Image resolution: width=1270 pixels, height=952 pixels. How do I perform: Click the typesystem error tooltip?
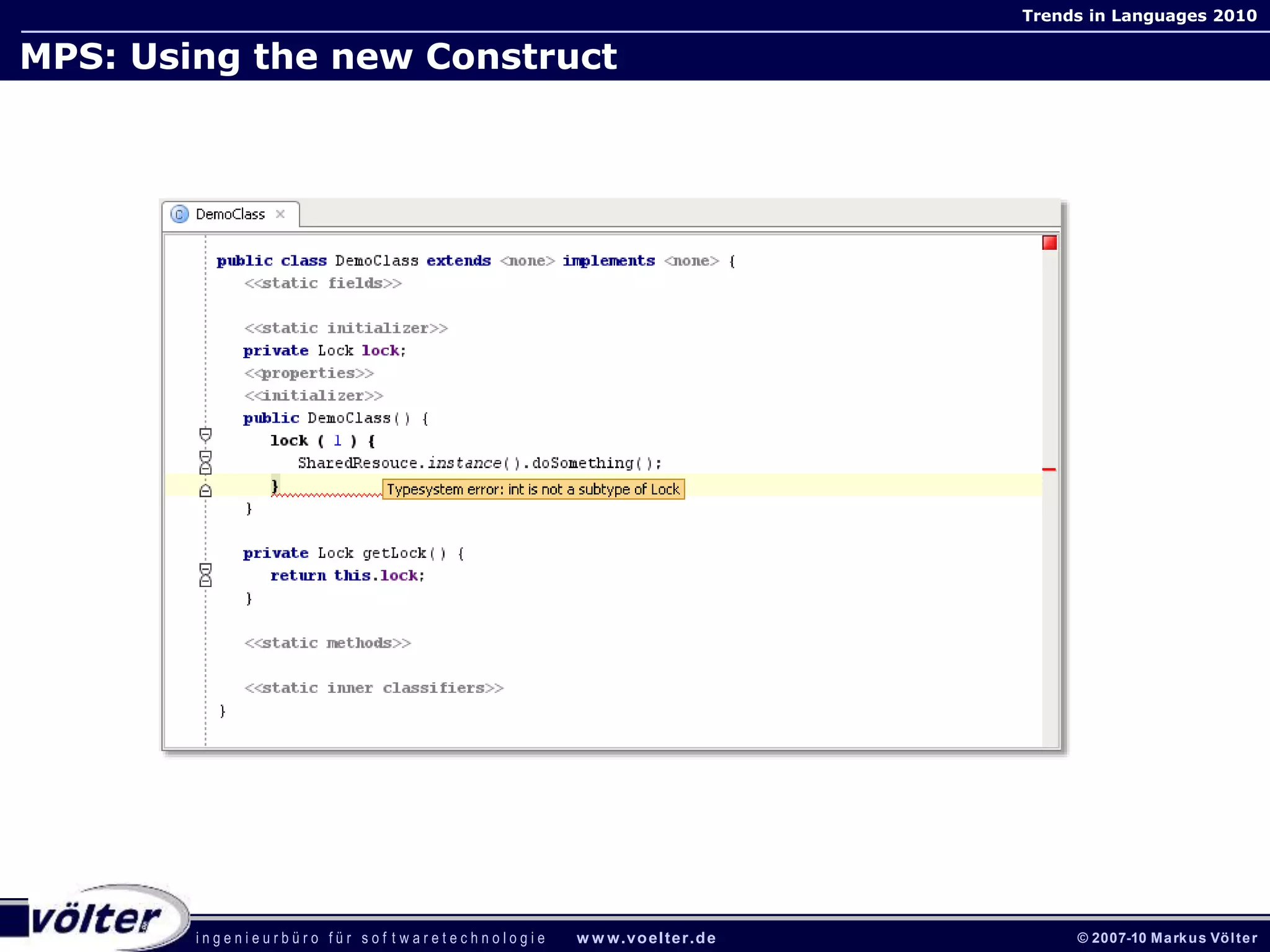[x=533, y=489]
